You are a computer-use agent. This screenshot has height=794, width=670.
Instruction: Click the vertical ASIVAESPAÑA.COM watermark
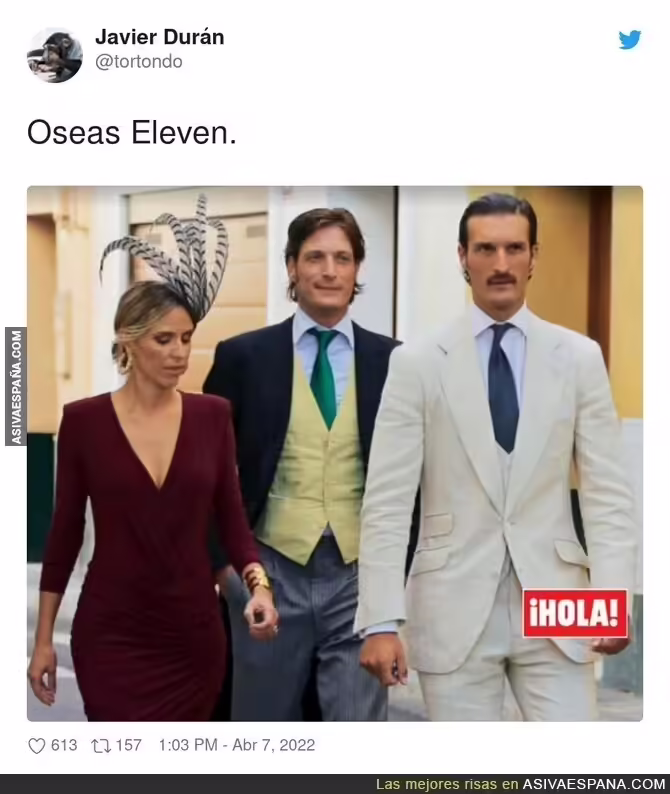[x=16, y=387]
